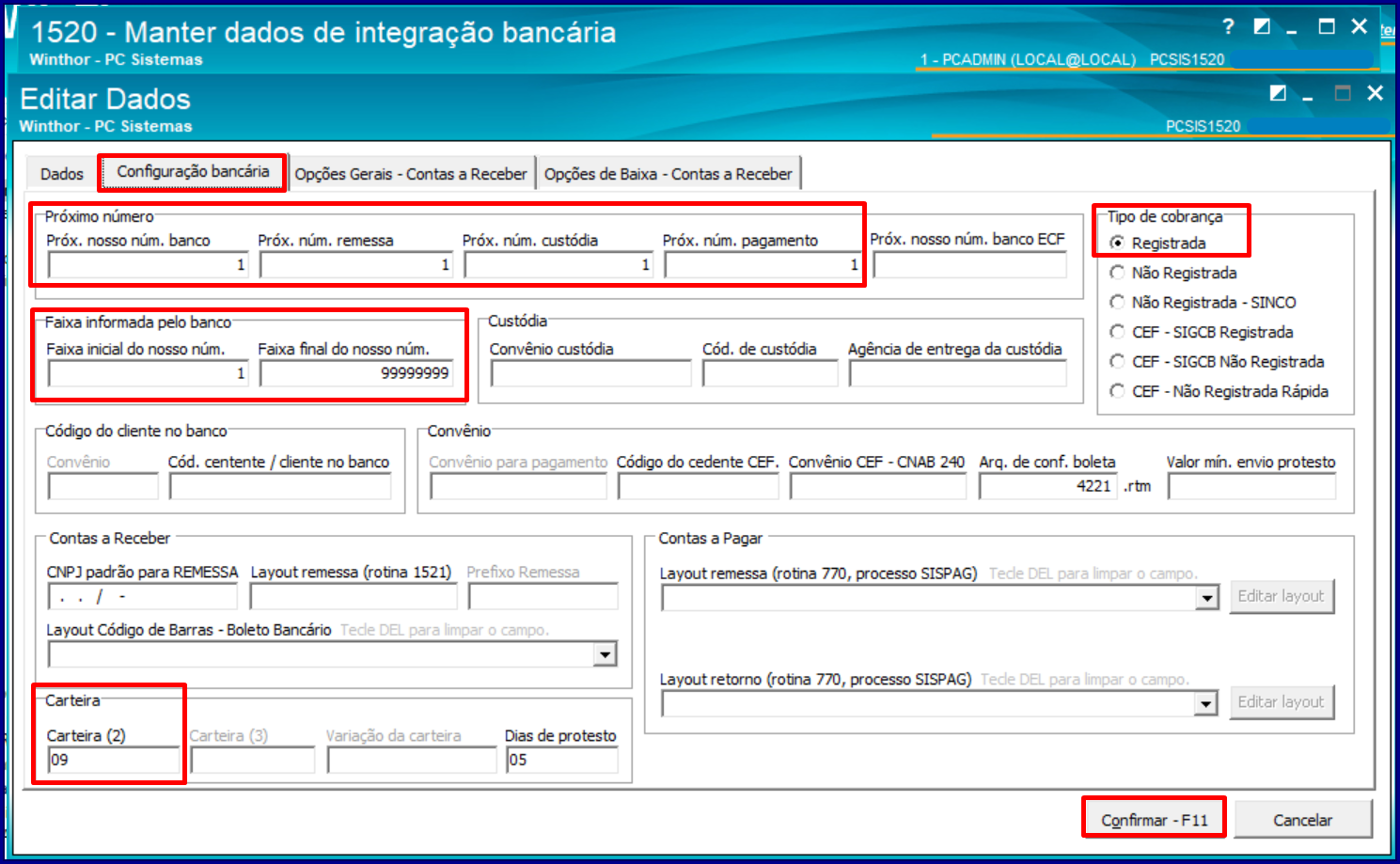Expand Layout retorno rotina 770 dropdown

coord(1207,703)
